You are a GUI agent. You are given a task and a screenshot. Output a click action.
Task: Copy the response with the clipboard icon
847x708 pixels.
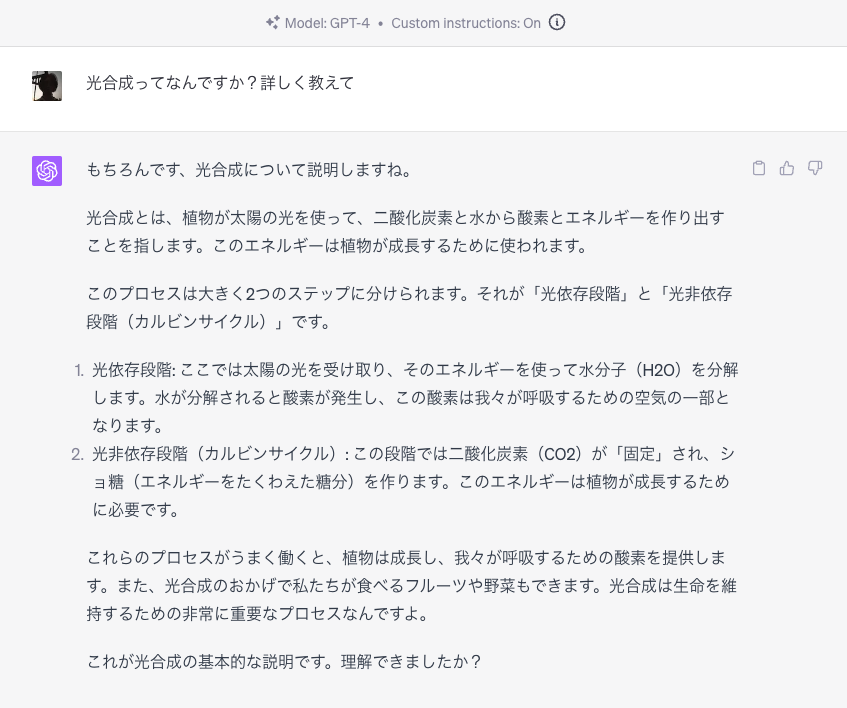coord(758,168)
